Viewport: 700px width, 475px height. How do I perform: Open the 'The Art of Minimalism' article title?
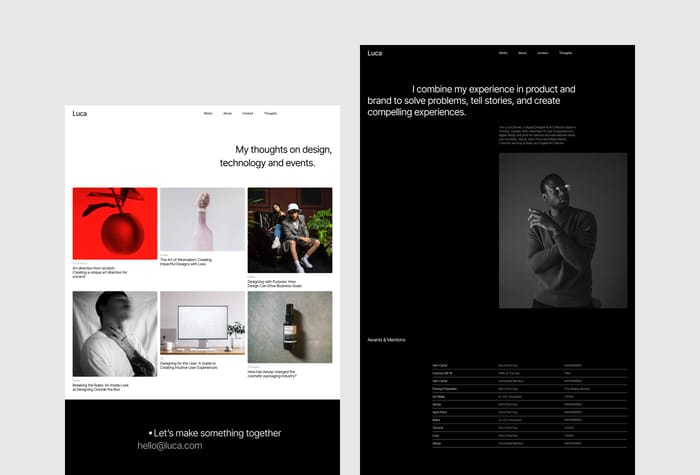[186, 262]
